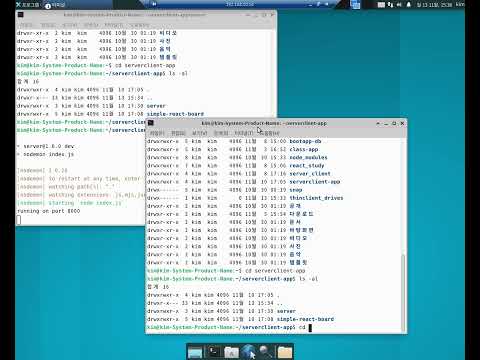
Task: Click 'node_modules' in the front terminal listing
Action: [308, 157]
